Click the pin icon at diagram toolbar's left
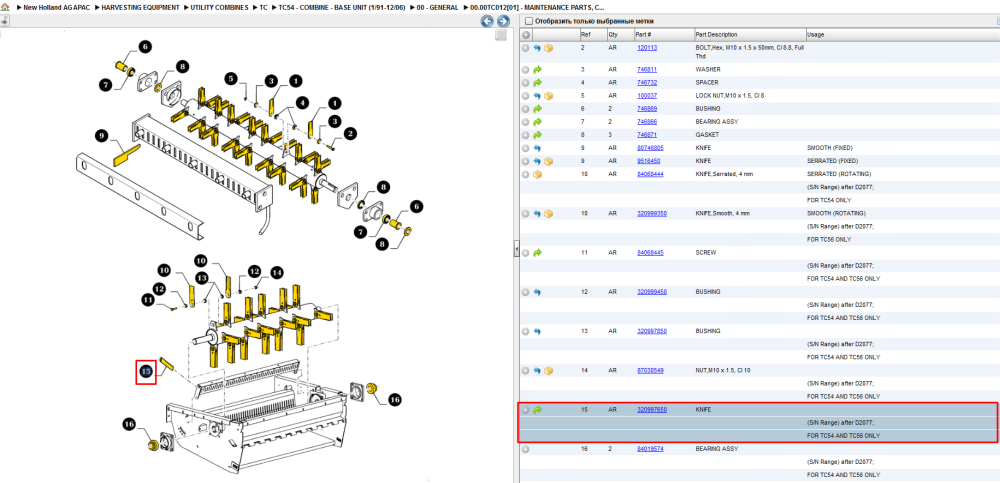Viewport: 1000px width, 483px height. [x=4, y=21]
